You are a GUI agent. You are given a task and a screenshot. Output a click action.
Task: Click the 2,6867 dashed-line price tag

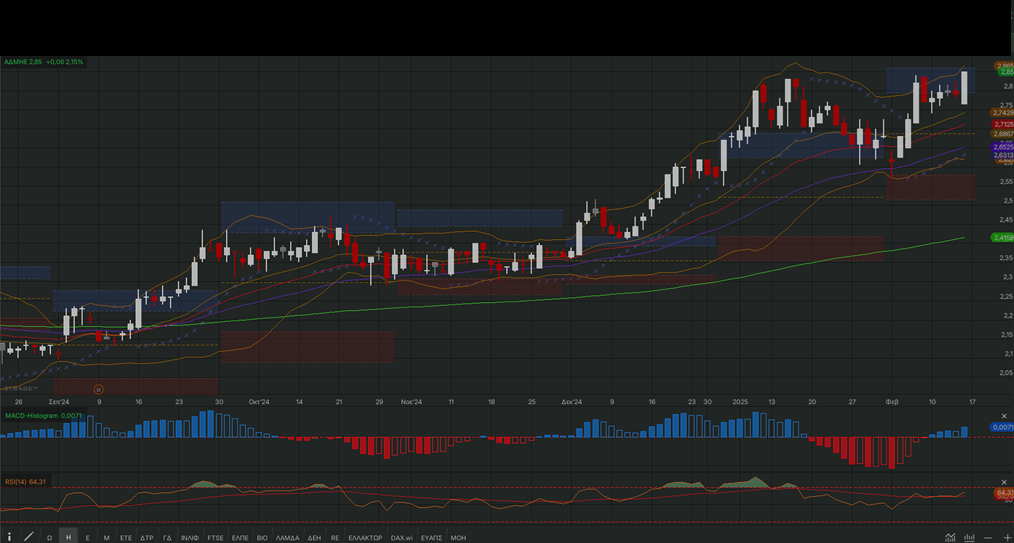pyautogui.click(x=1002, y=134)
